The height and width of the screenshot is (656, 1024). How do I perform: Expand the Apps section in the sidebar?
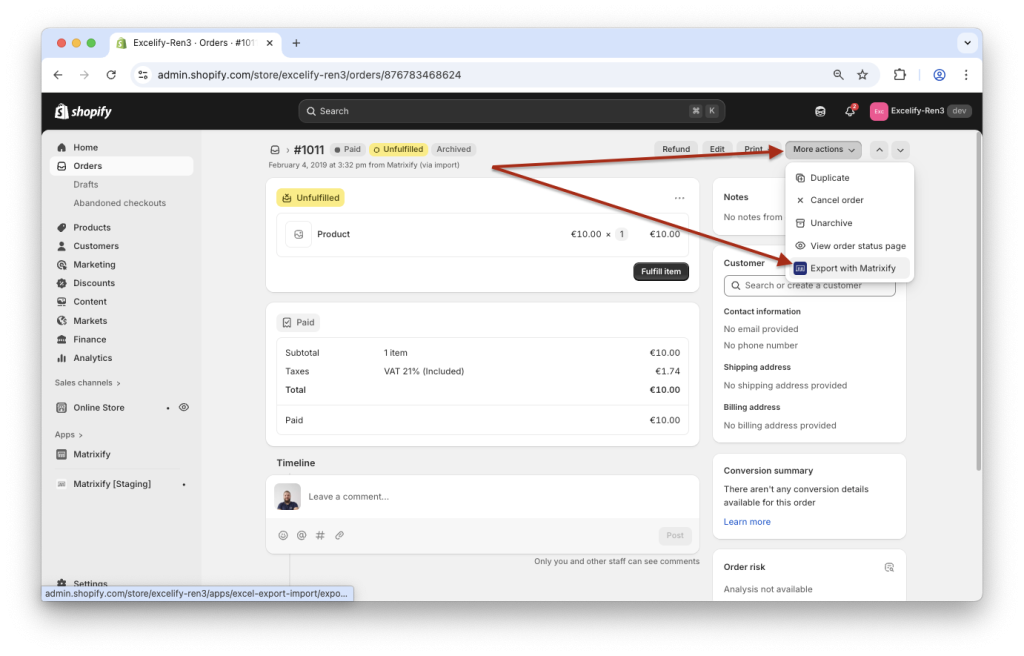(x=68, y=434)
